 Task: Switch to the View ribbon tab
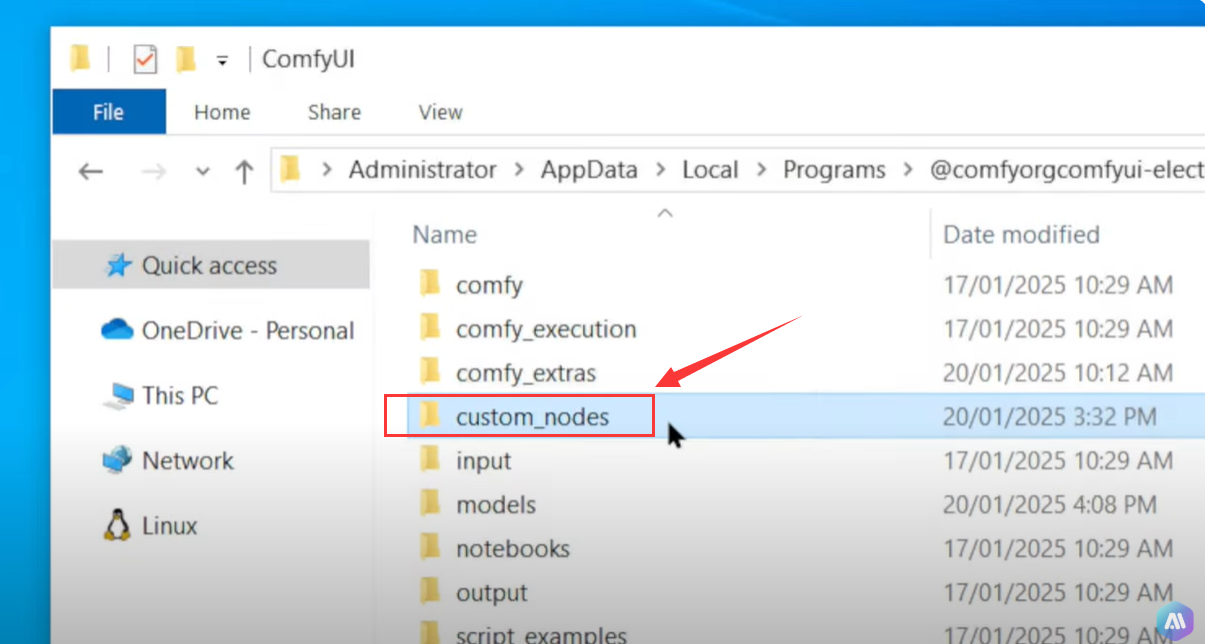440,112
